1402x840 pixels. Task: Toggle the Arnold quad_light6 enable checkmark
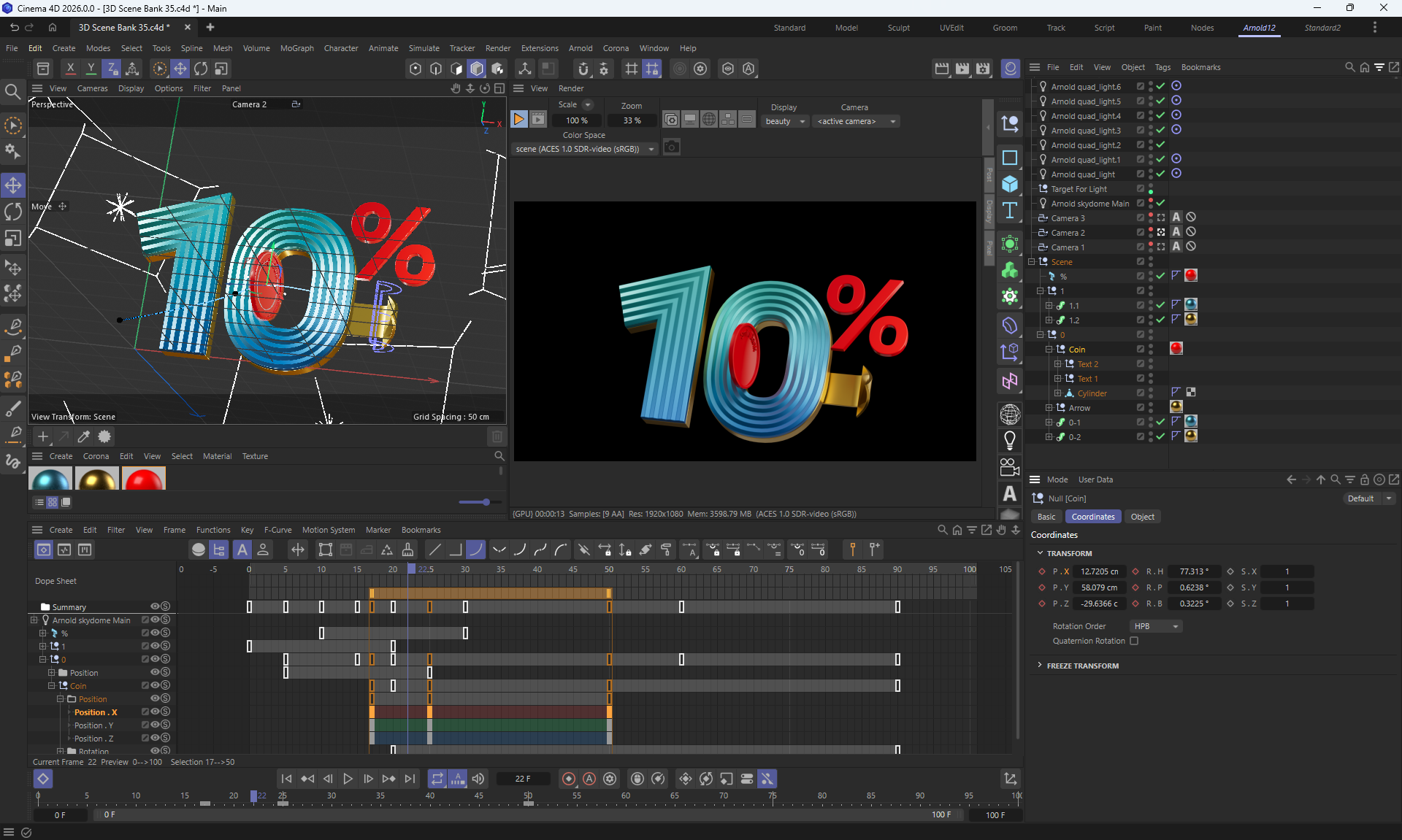pyautogui.click(x=1160, y=86)
